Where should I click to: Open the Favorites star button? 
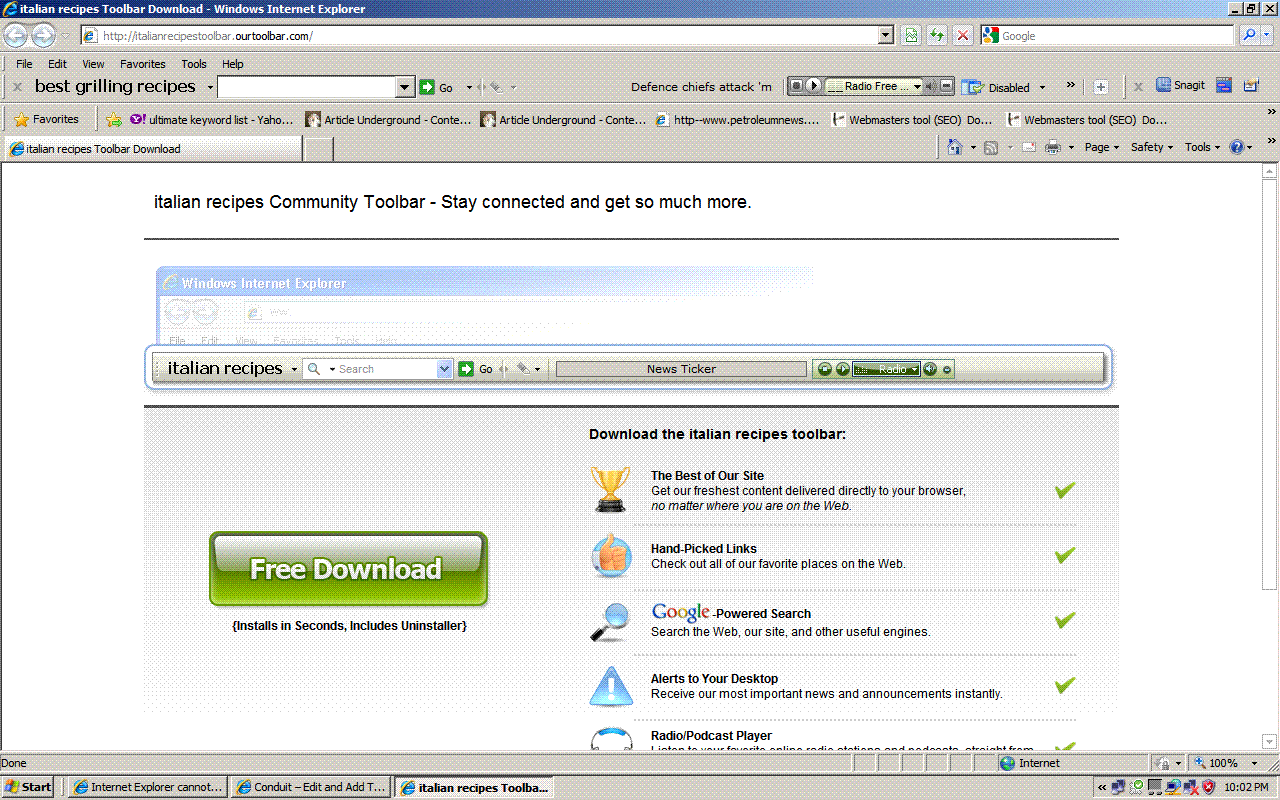tap(46, 120)
